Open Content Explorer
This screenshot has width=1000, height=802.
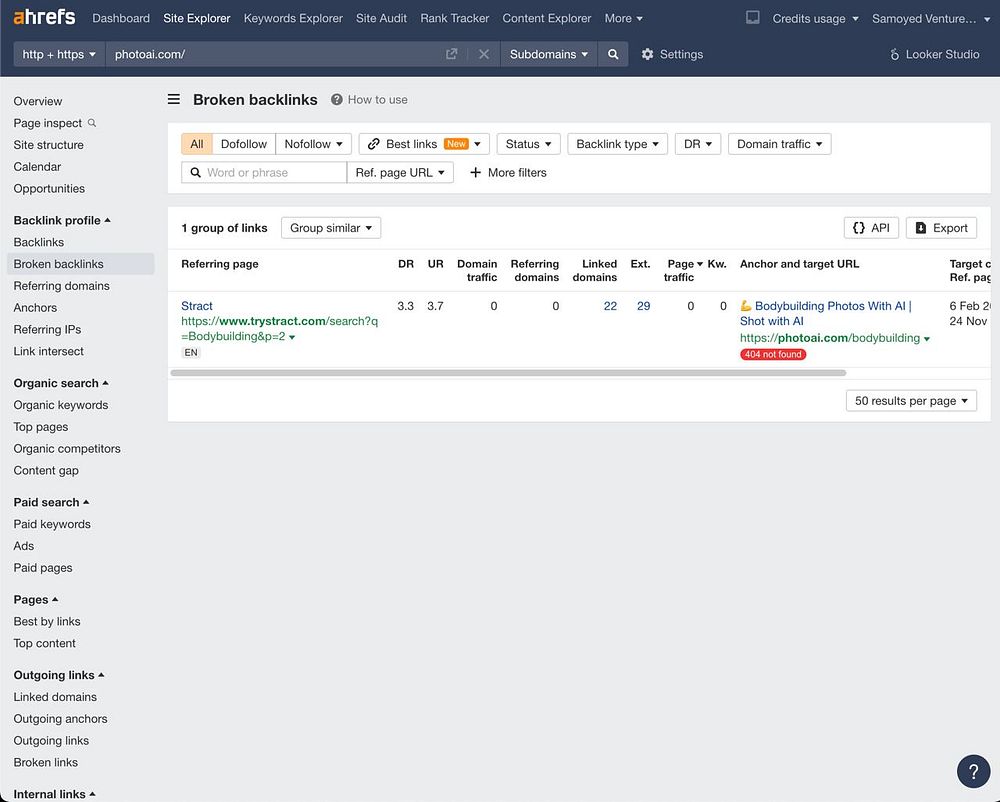click(547, 18)
